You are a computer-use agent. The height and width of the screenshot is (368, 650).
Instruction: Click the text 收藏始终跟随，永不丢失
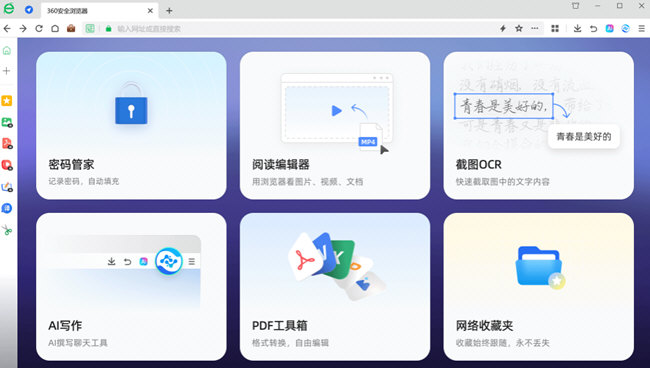click(502, 343)
